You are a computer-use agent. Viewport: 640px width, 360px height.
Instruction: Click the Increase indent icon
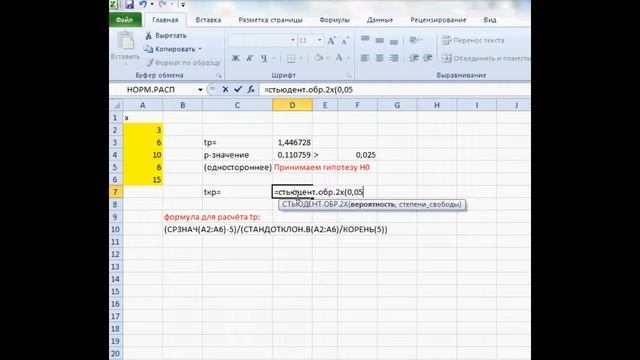point(428,58)
